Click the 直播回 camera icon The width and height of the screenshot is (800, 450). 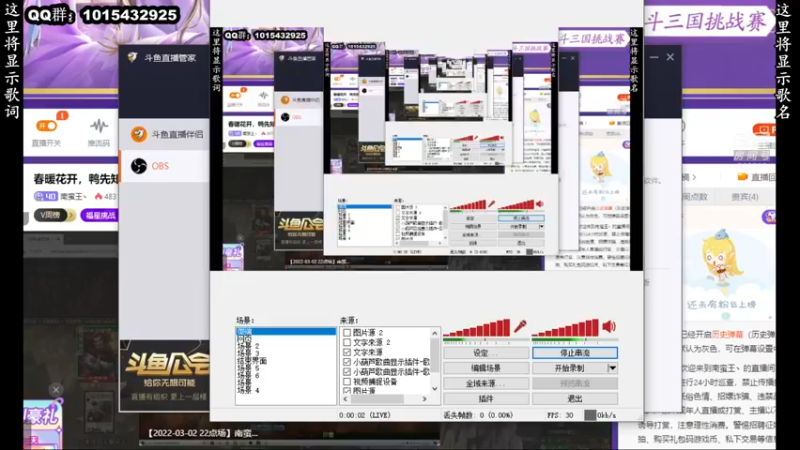click(742, 177)
